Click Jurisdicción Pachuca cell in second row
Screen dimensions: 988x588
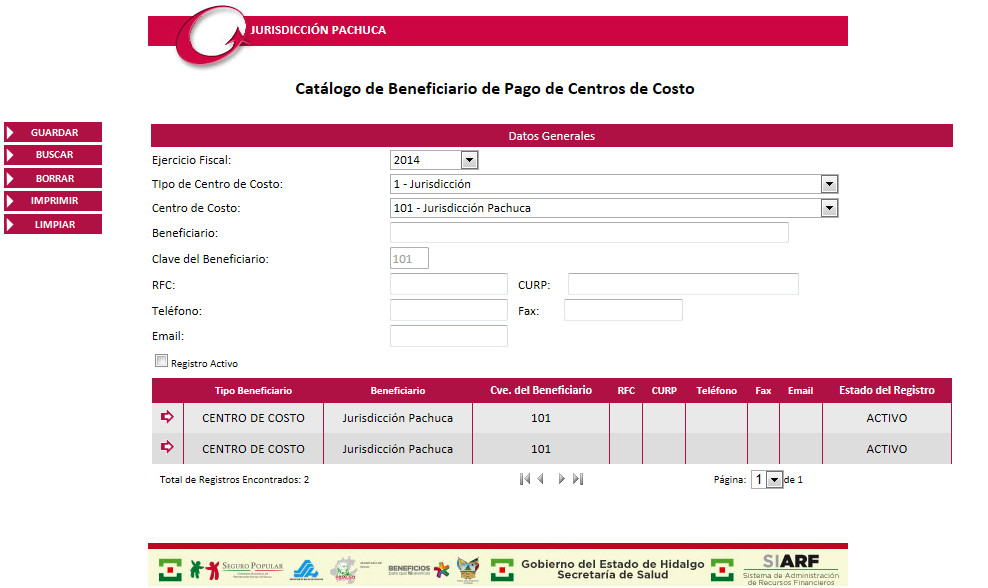(x=398, y=449)
